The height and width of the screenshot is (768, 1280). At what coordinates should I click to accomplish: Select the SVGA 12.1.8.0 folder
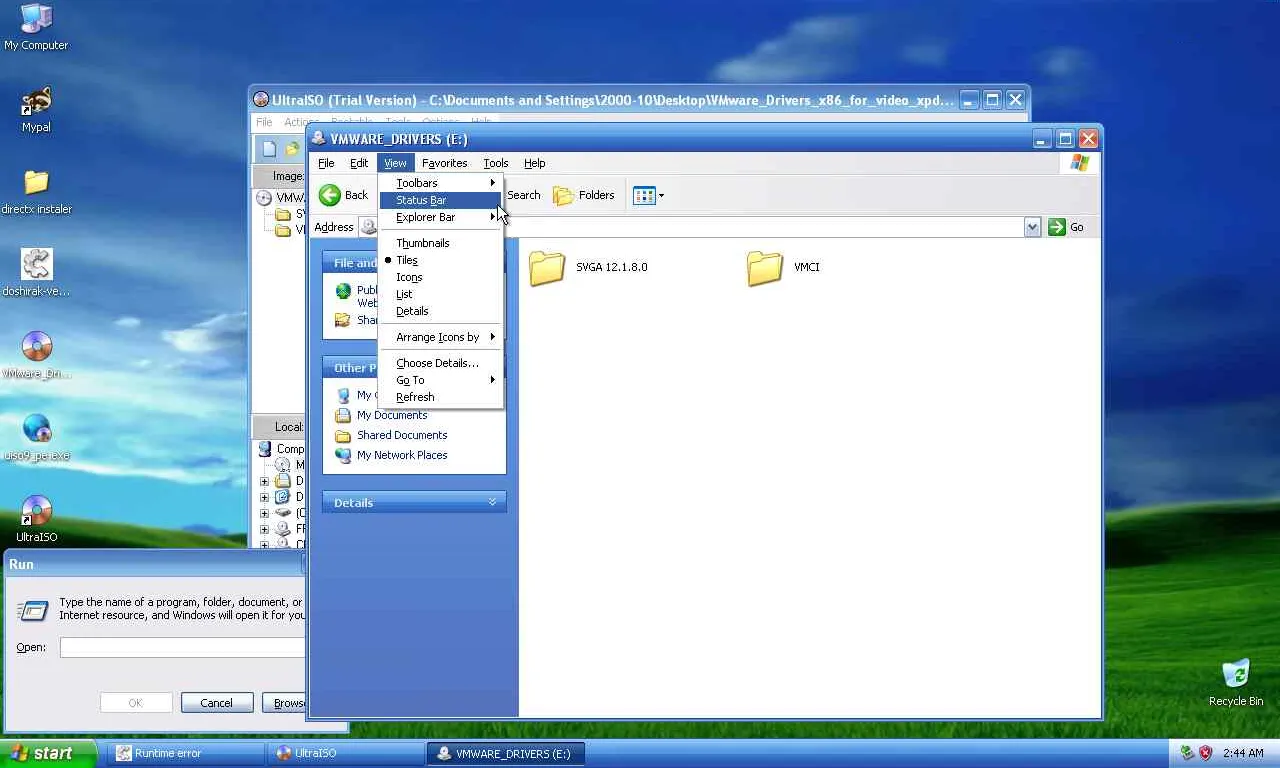point(588,268)
